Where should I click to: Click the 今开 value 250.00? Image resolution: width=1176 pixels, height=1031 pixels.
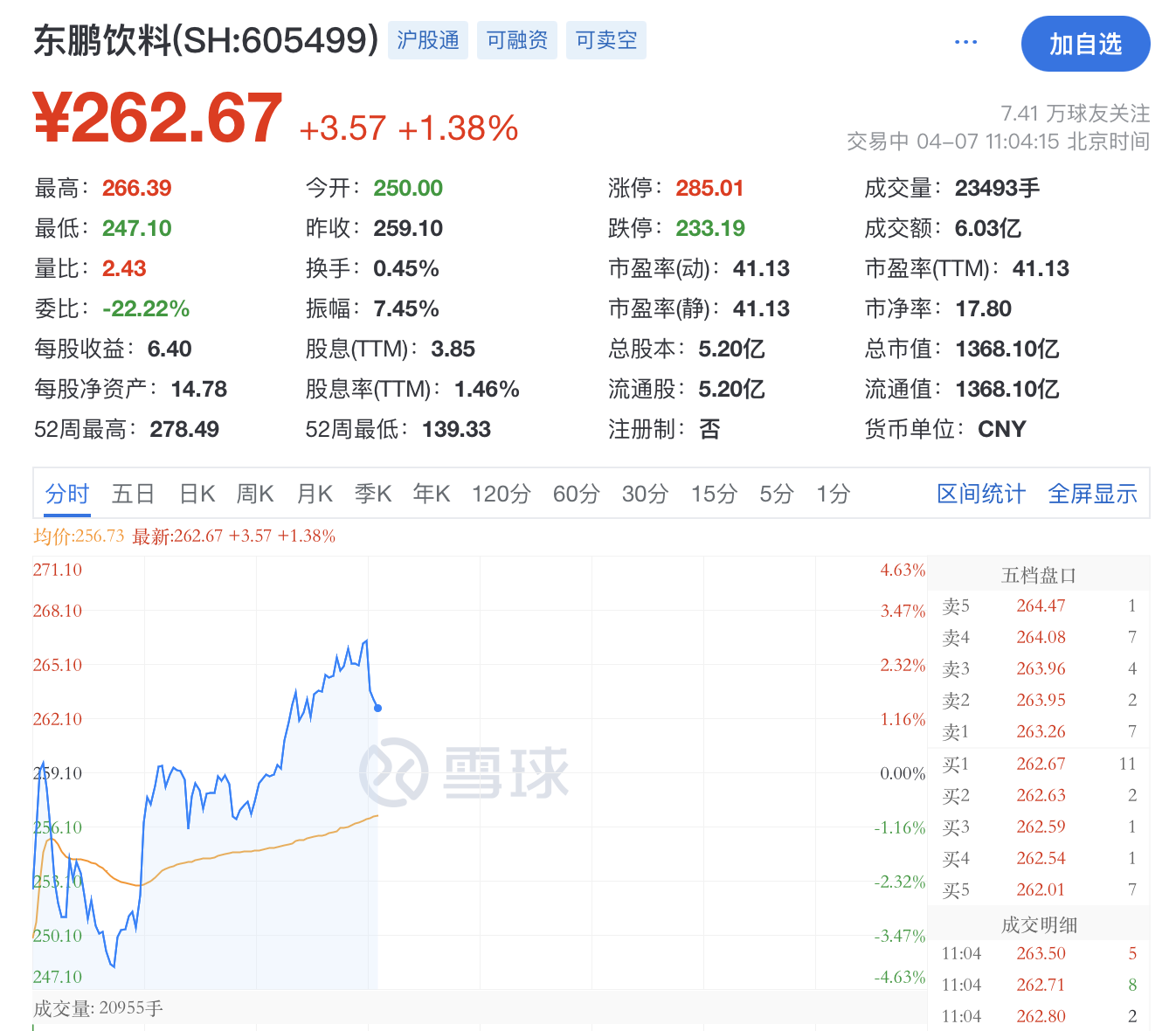click(x=408, y=188)
